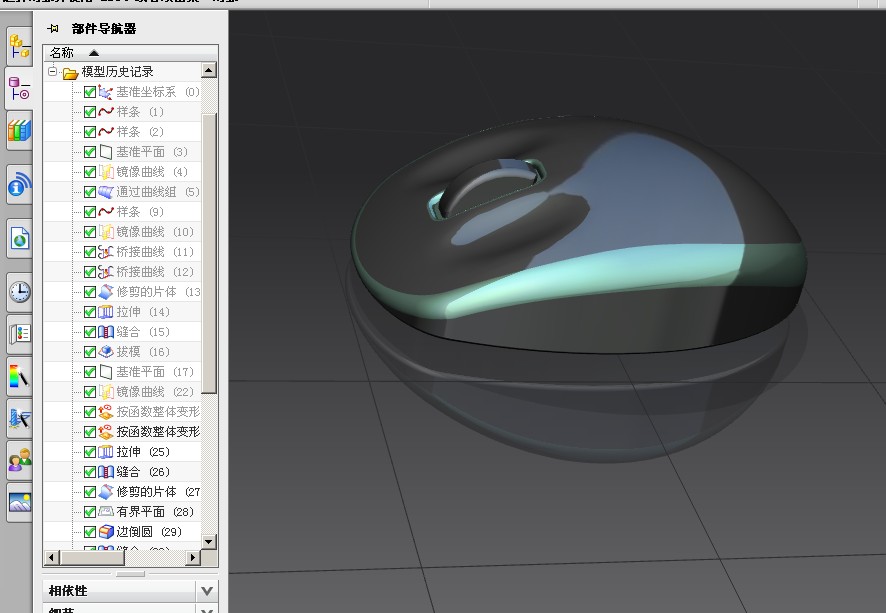
Task: Toggle the 名称 column sort arrow
Action: 94,53
